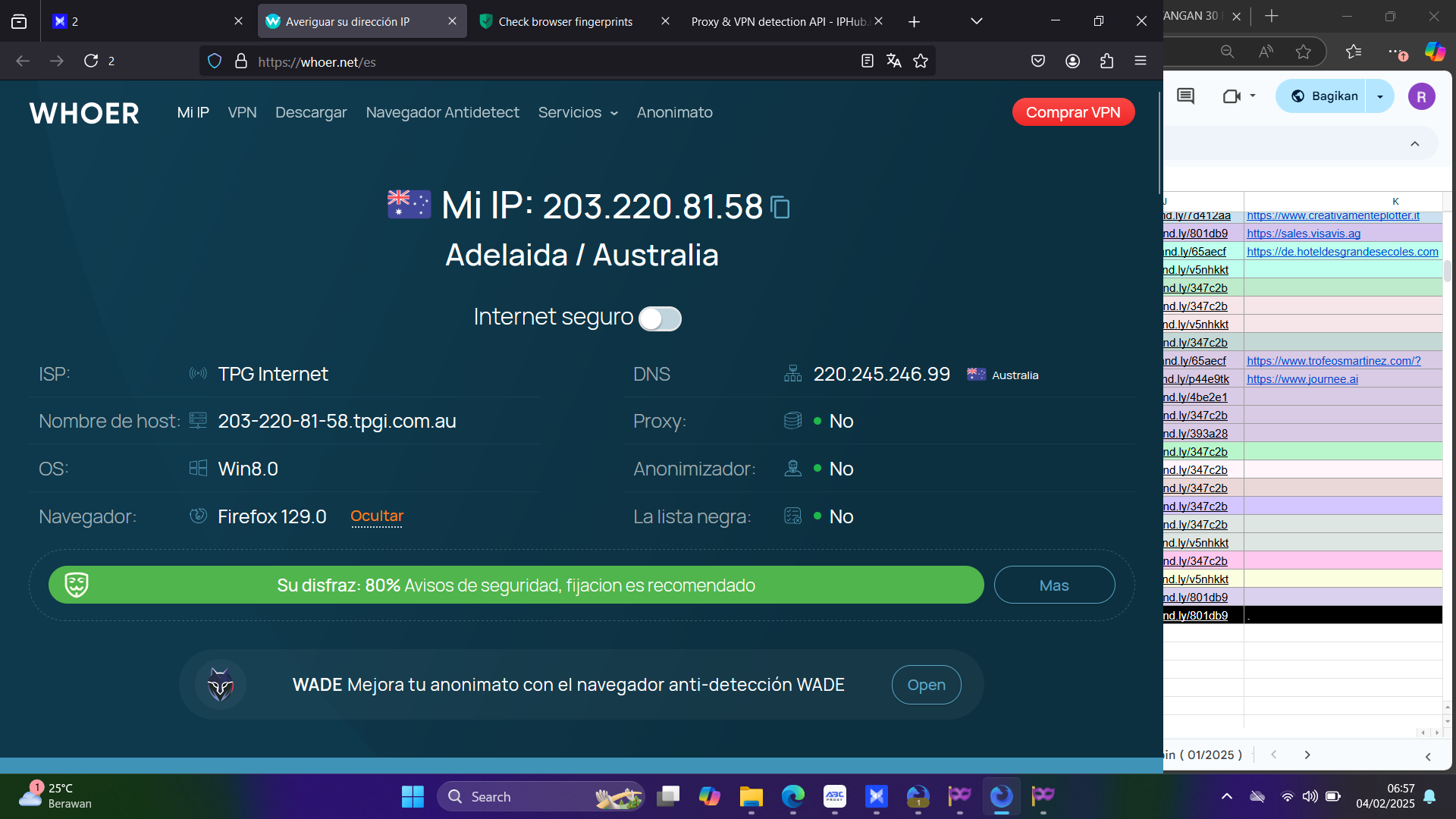The image size is (1456, 819).
Task: Open the Descargar menu item
Action: click(x=311, y=113)
